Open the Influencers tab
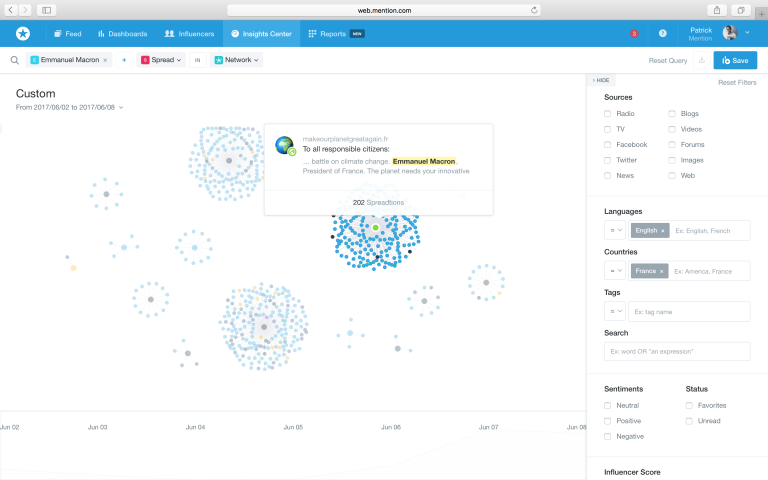The height and width of the screenshot is (480, 768). pyautogui.click(x=190, y=34)
